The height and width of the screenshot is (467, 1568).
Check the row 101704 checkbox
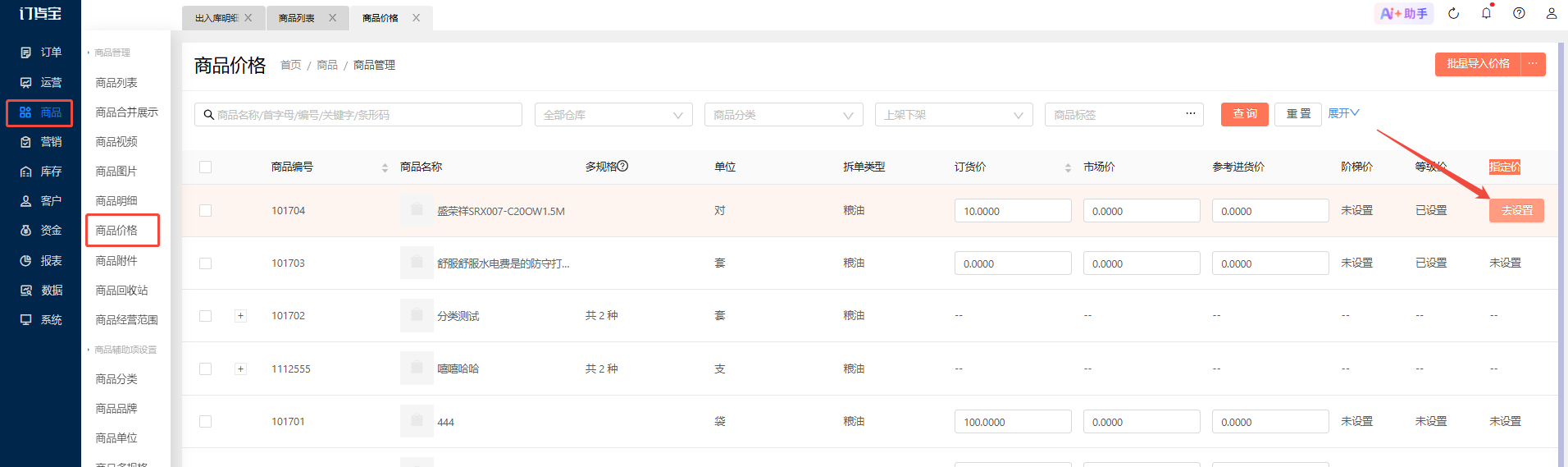click(206, 211)
